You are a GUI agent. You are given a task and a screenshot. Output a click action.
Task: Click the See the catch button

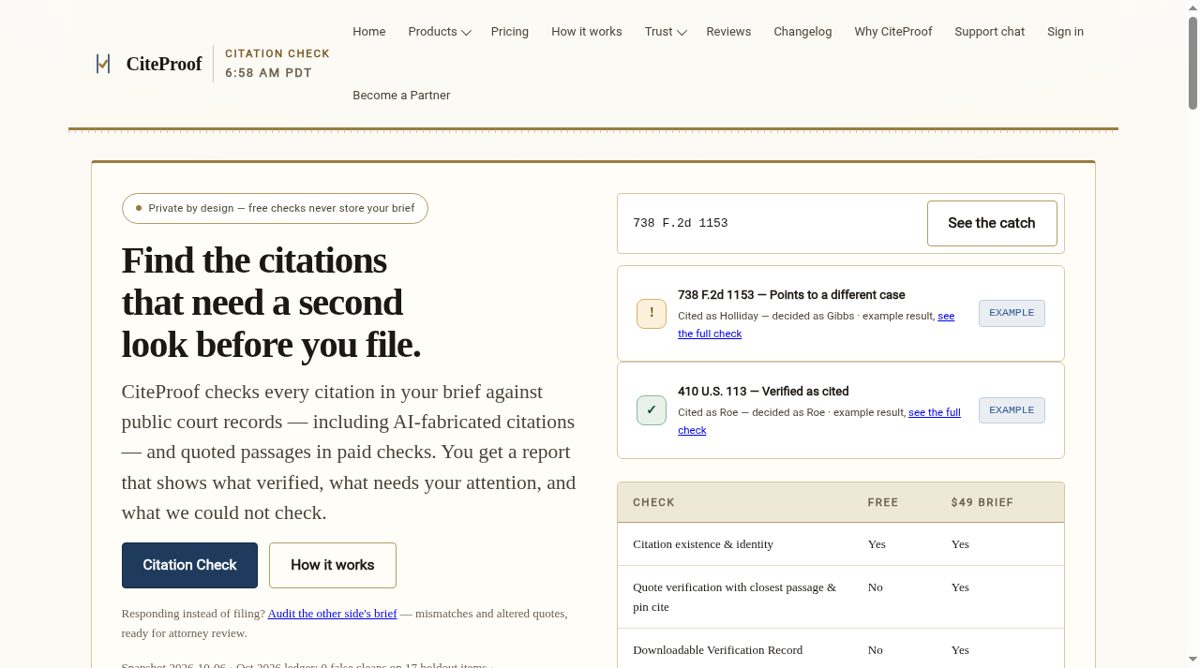click(992, 223)
